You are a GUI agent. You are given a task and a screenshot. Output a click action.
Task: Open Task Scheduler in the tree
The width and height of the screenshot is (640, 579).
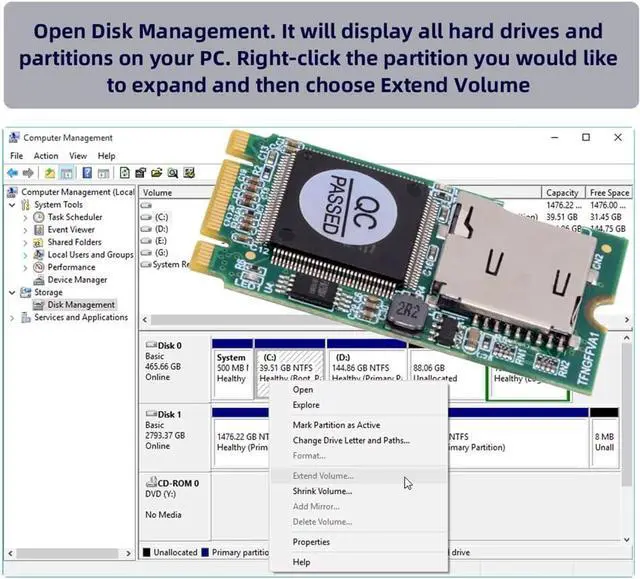(x=74, y=217)
